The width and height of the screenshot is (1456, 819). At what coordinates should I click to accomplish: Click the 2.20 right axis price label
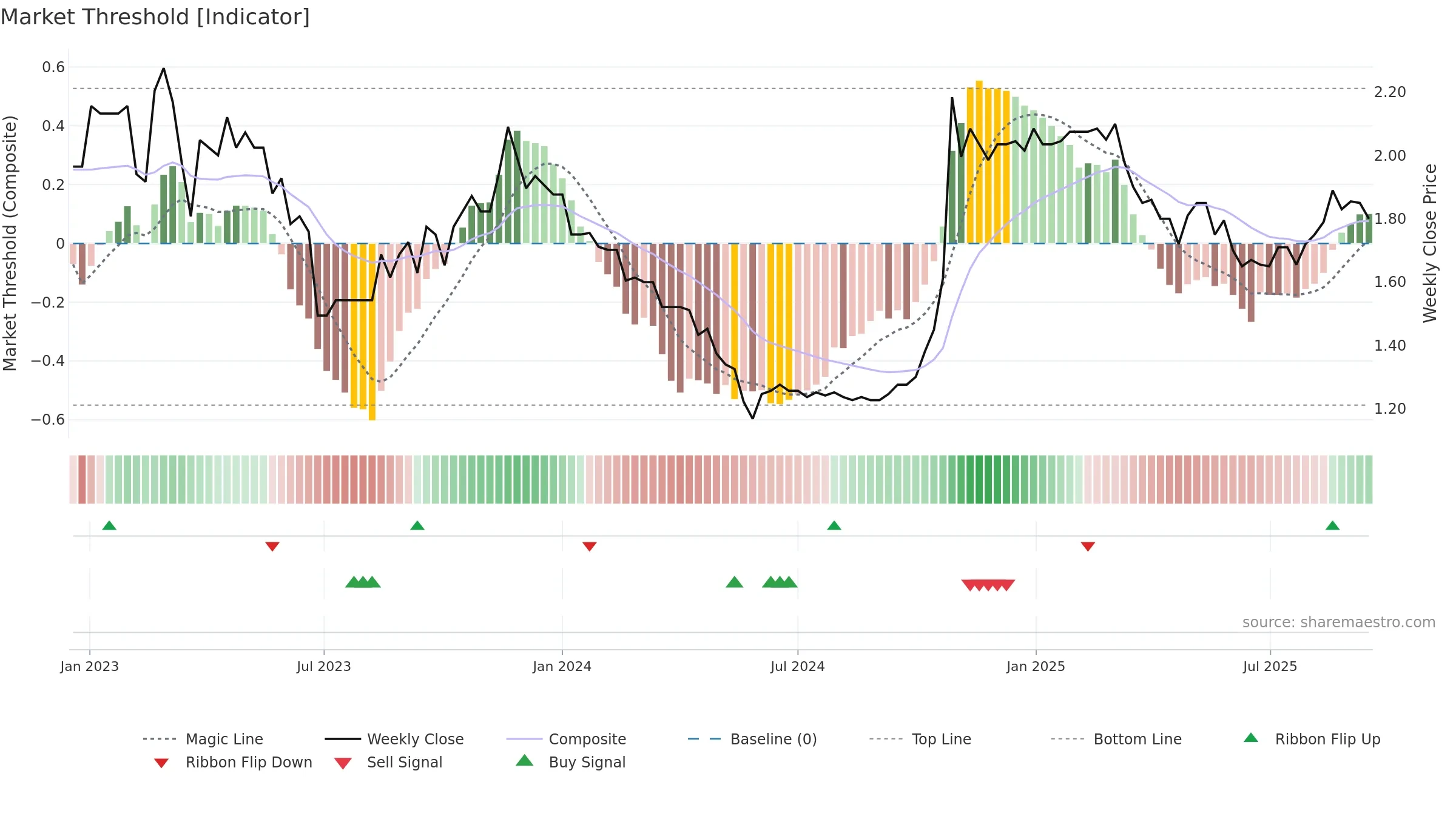click(1390, 92)
